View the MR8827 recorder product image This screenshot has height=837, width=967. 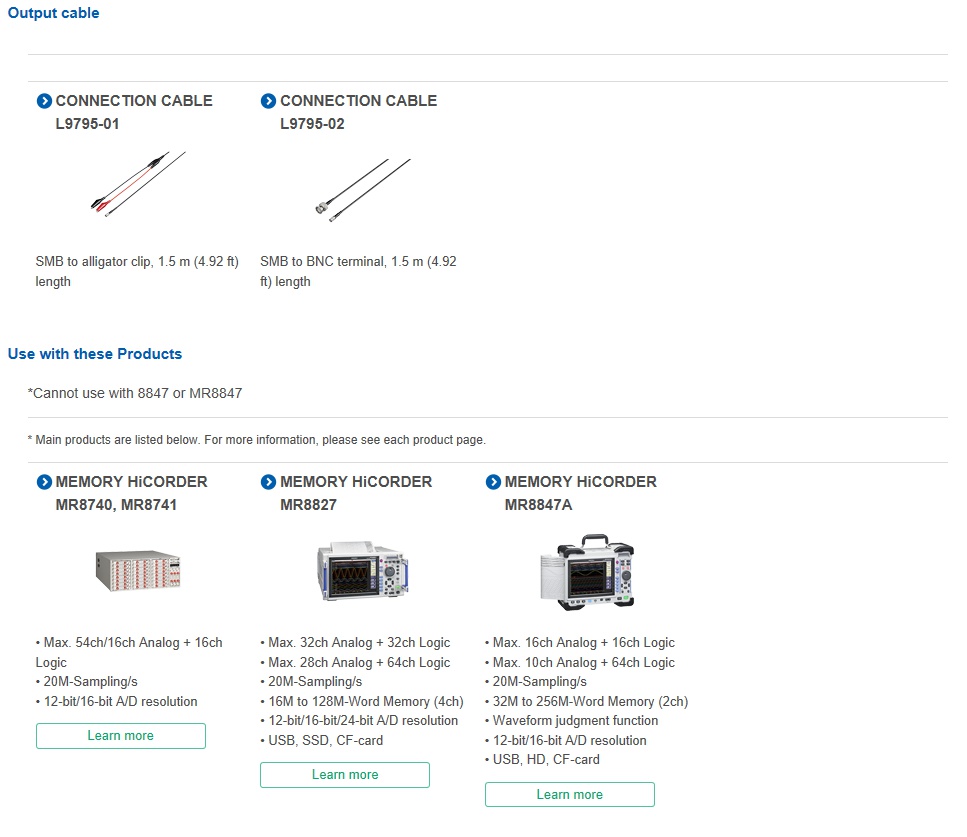(x=363, y=571)
